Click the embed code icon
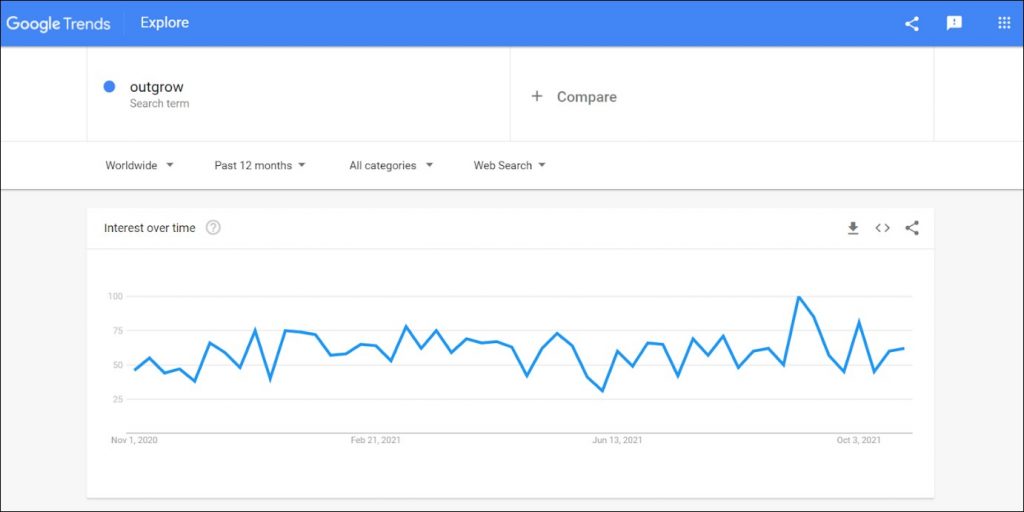 coord(882,228)
